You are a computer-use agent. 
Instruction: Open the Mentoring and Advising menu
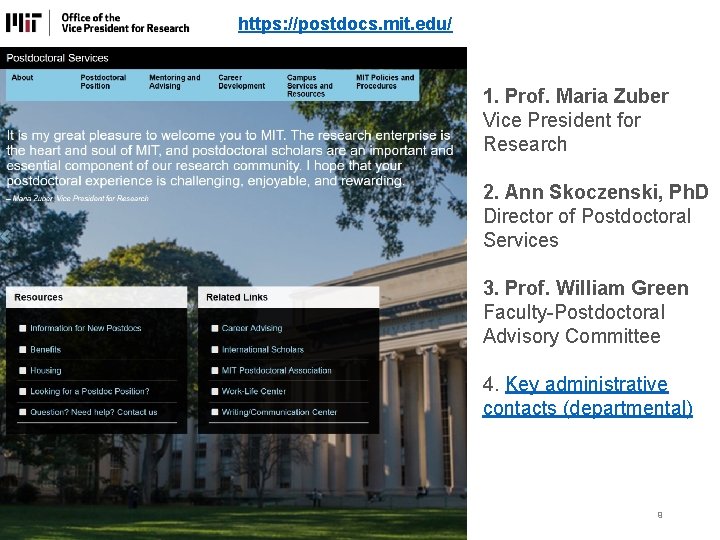click(174, 82)
